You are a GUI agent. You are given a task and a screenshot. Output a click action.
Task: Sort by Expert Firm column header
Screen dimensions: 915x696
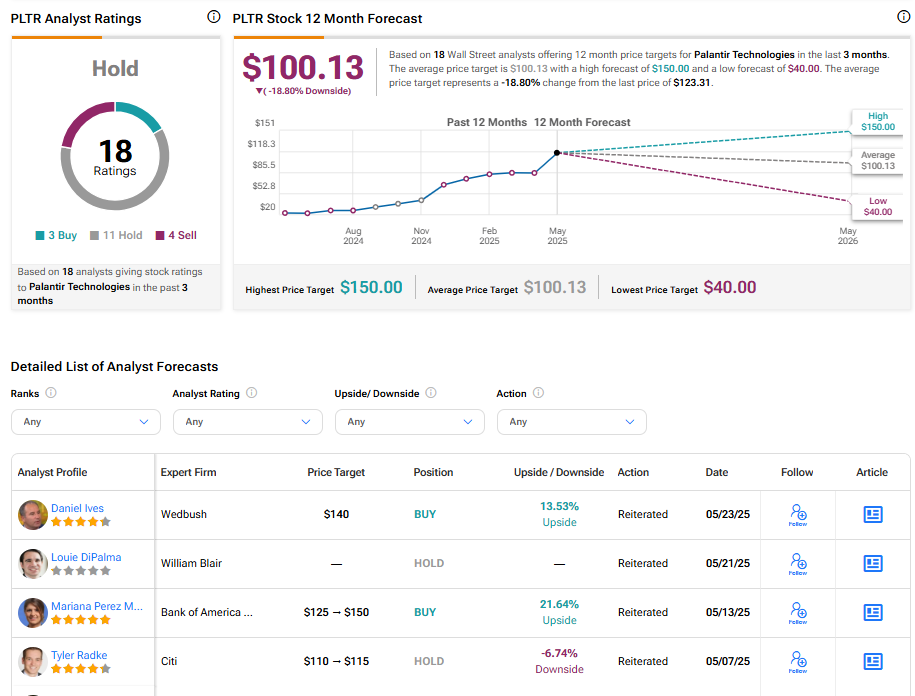188,472
